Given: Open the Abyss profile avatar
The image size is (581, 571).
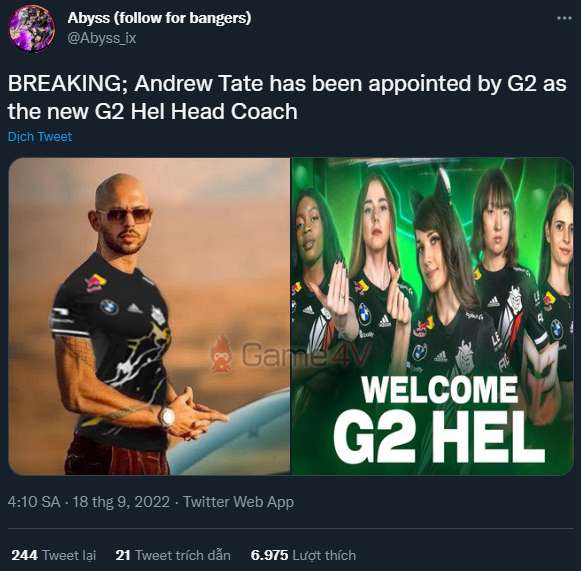Looking at the screenshot, I should (x=32, y=28).
